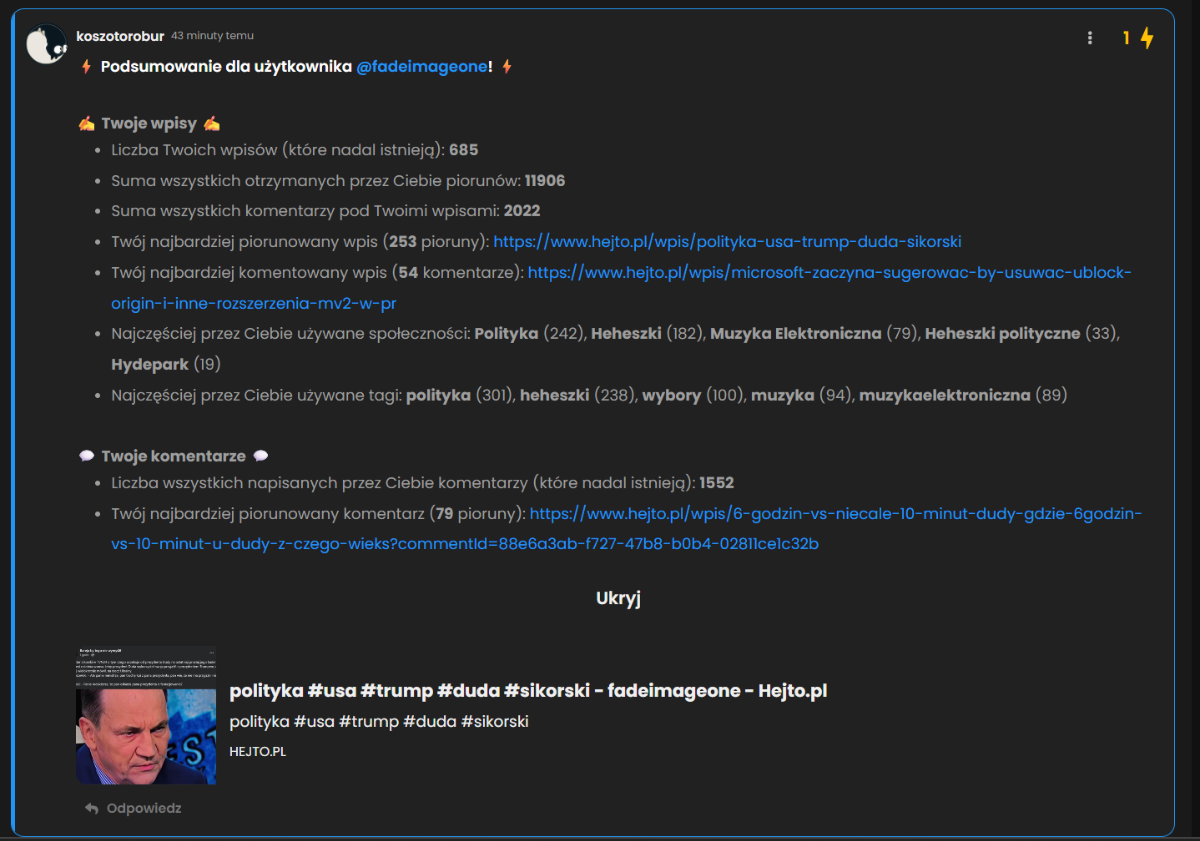
Task: Click the muzykaelektroniczna tag text
Action: point(944,395)
